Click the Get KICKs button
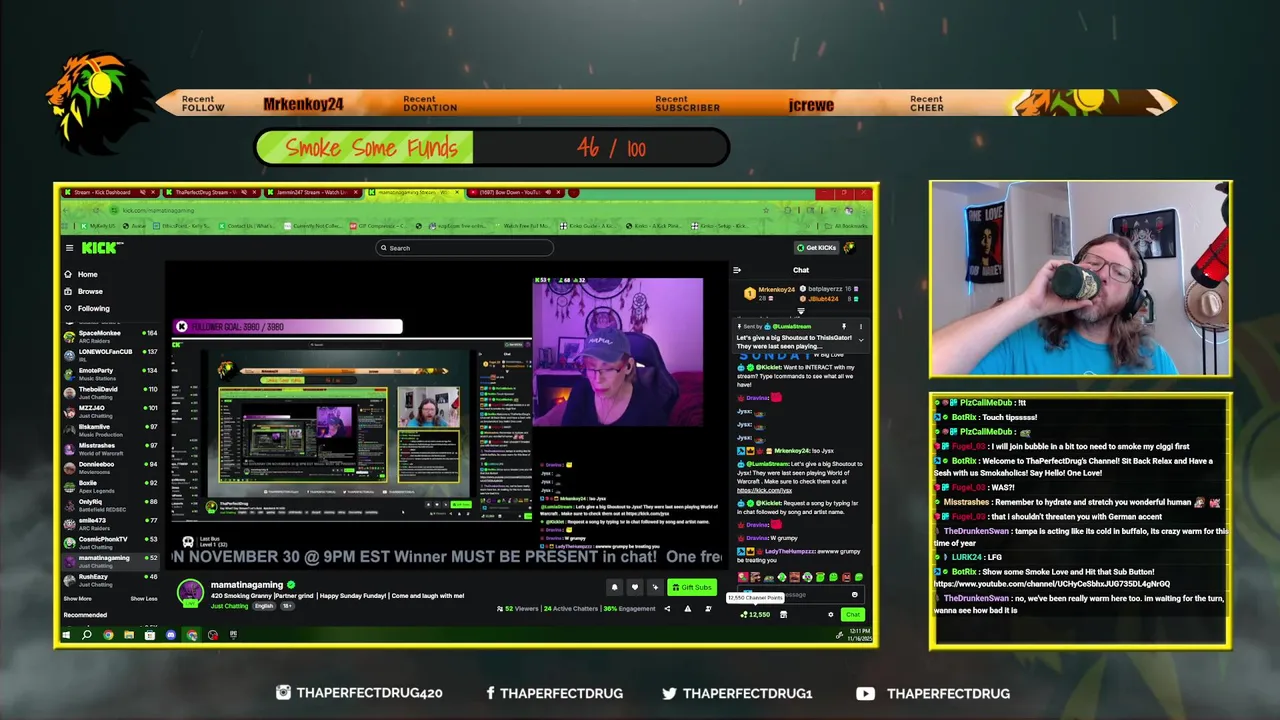The height and width of the screenshot is (720, 1280). pyautogui.click(x=816, y=248)
